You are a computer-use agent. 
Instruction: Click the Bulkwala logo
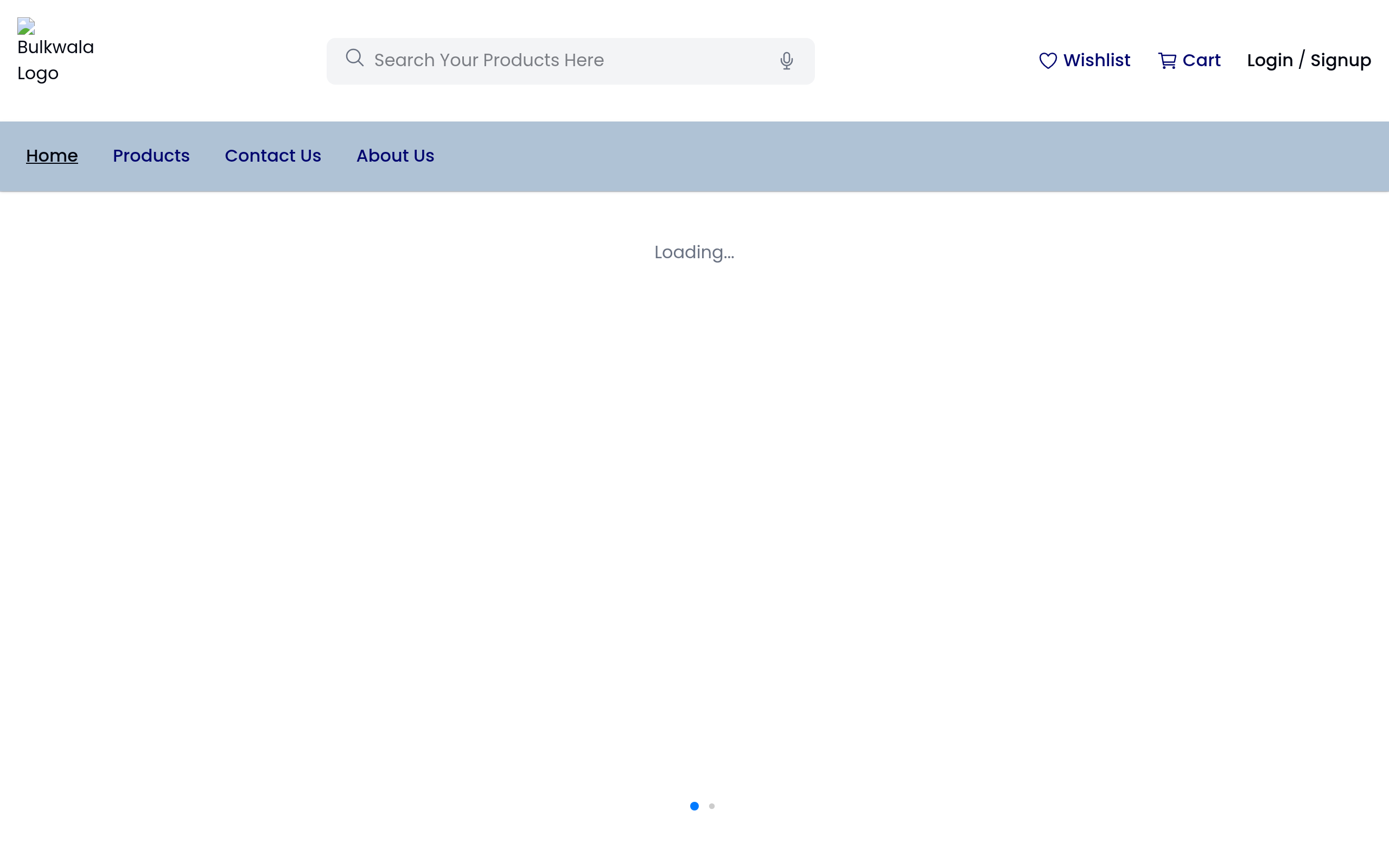[x=55, y=48]
